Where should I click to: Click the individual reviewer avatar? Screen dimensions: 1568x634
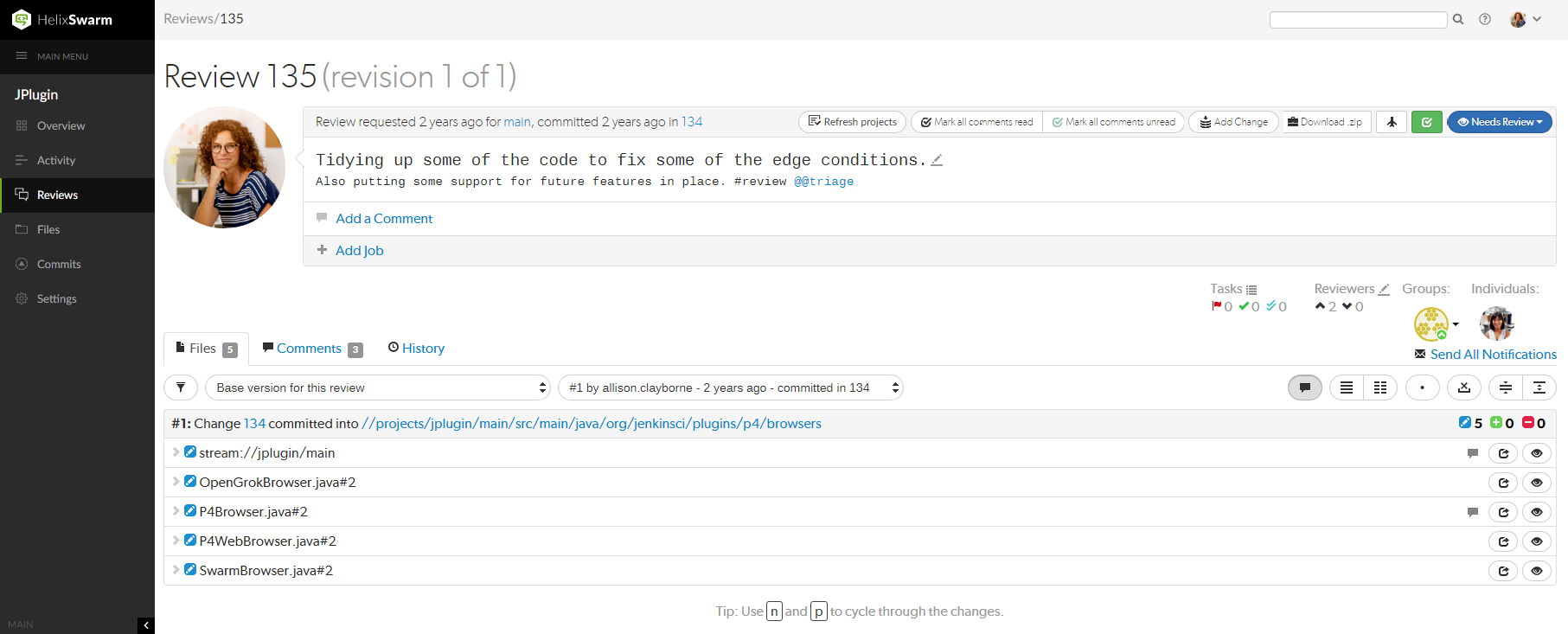[1497, 323]
